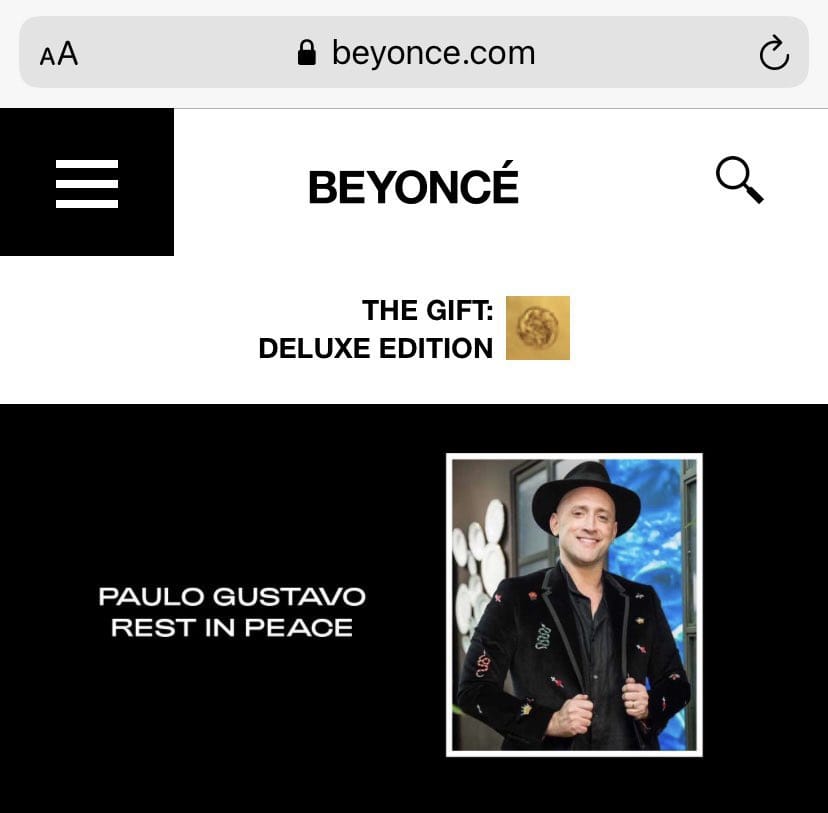The height and width of the screenshot is (813, 828).
Task: Open the hamburger menu
Action: click(x=87, y=182)
